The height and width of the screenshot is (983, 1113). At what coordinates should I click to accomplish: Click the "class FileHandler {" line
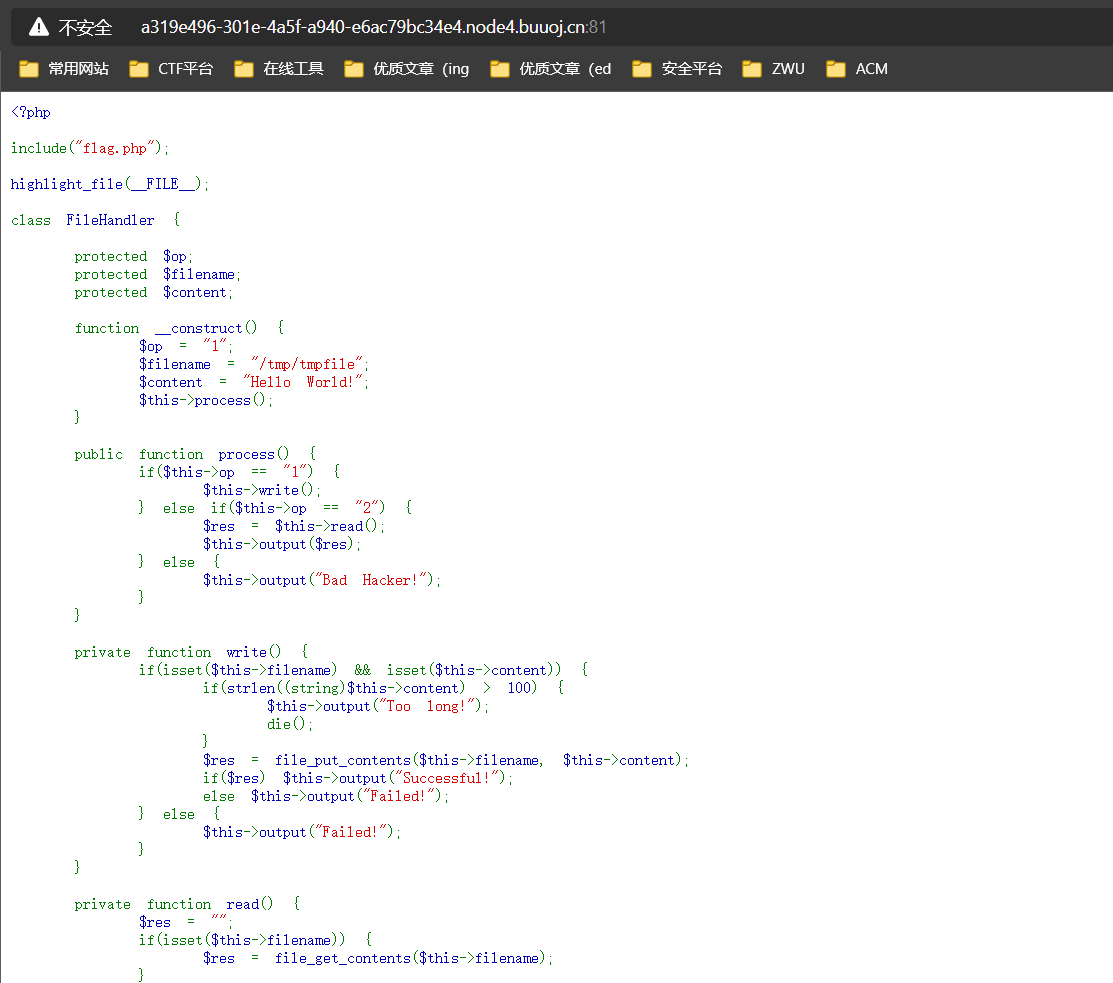click(x=96, y=220)
